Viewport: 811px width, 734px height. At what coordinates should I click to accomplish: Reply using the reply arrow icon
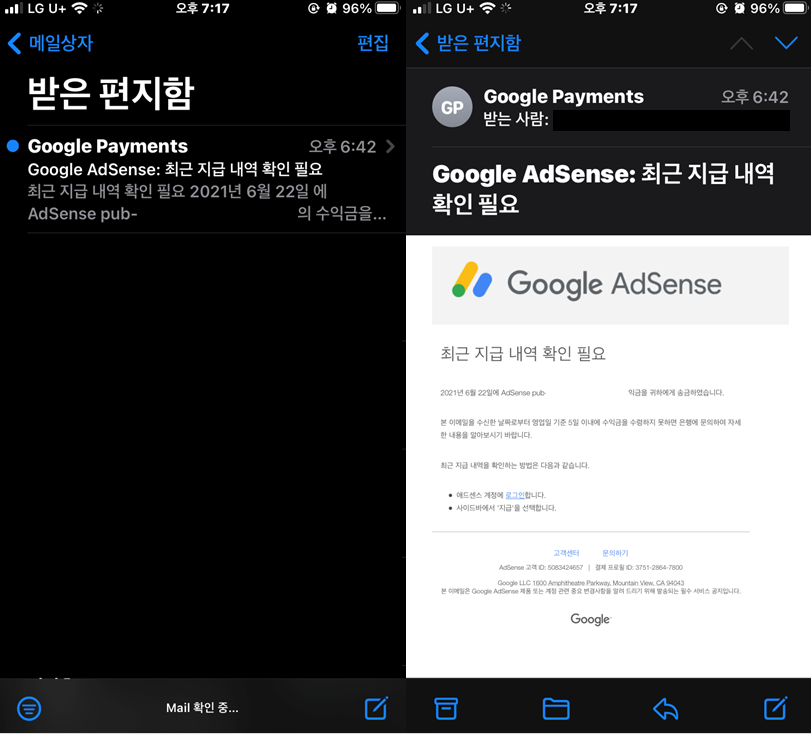[666, 708]
